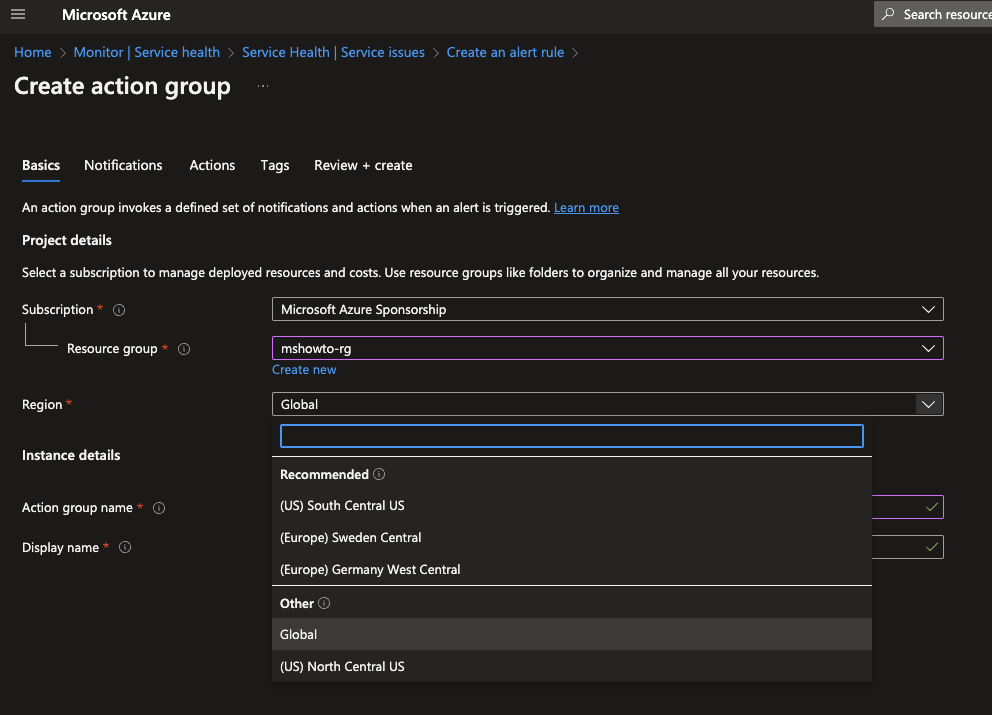
Task: Click the search magnifier icon
Action: 888,14
